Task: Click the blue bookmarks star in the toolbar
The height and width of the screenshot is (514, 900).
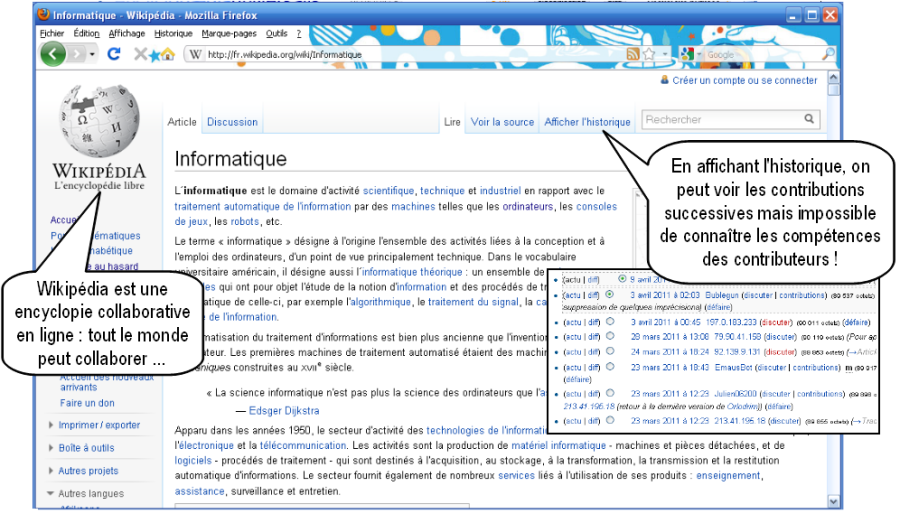Action: (154, 55)
